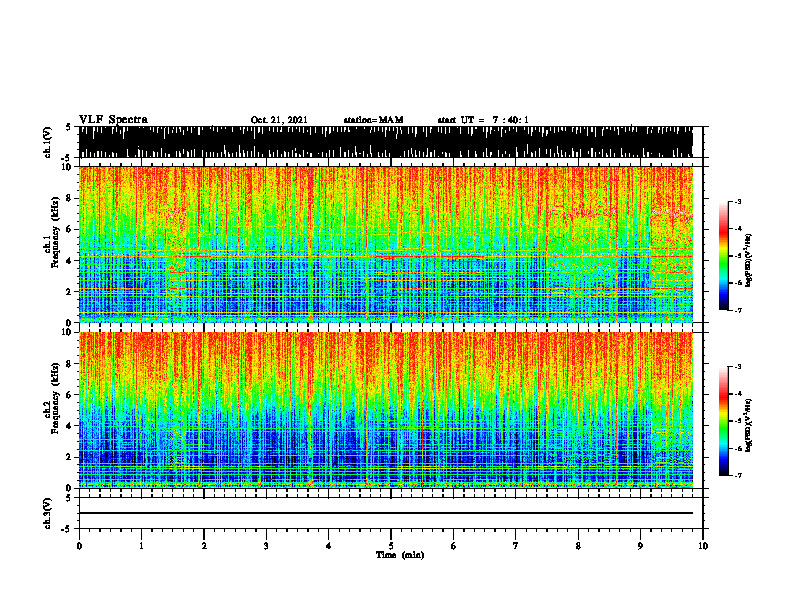Click the "-3" label on ch.1 color bar

tap(738, 201)
